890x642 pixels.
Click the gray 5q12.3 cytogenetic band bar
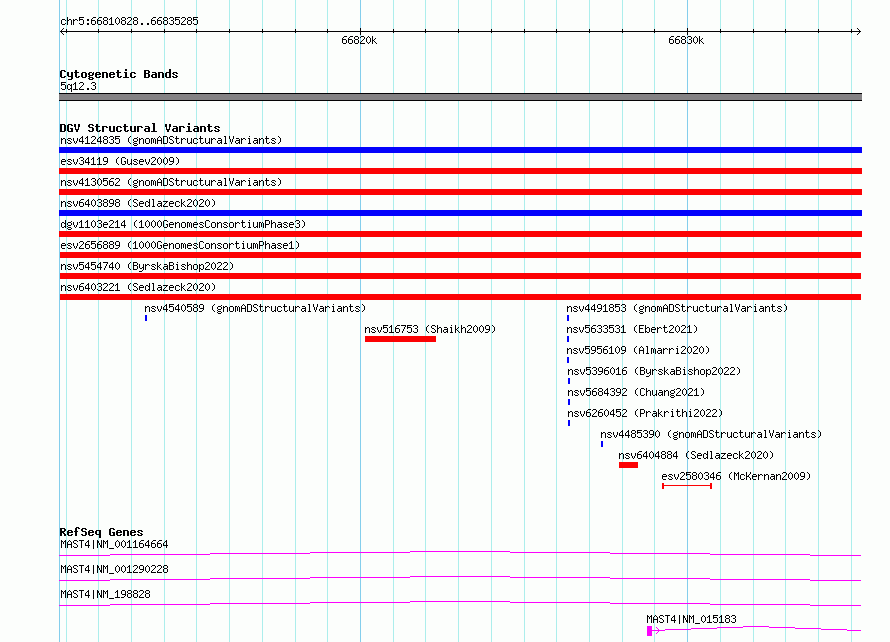pyautogui.click(x=460, y=98)
